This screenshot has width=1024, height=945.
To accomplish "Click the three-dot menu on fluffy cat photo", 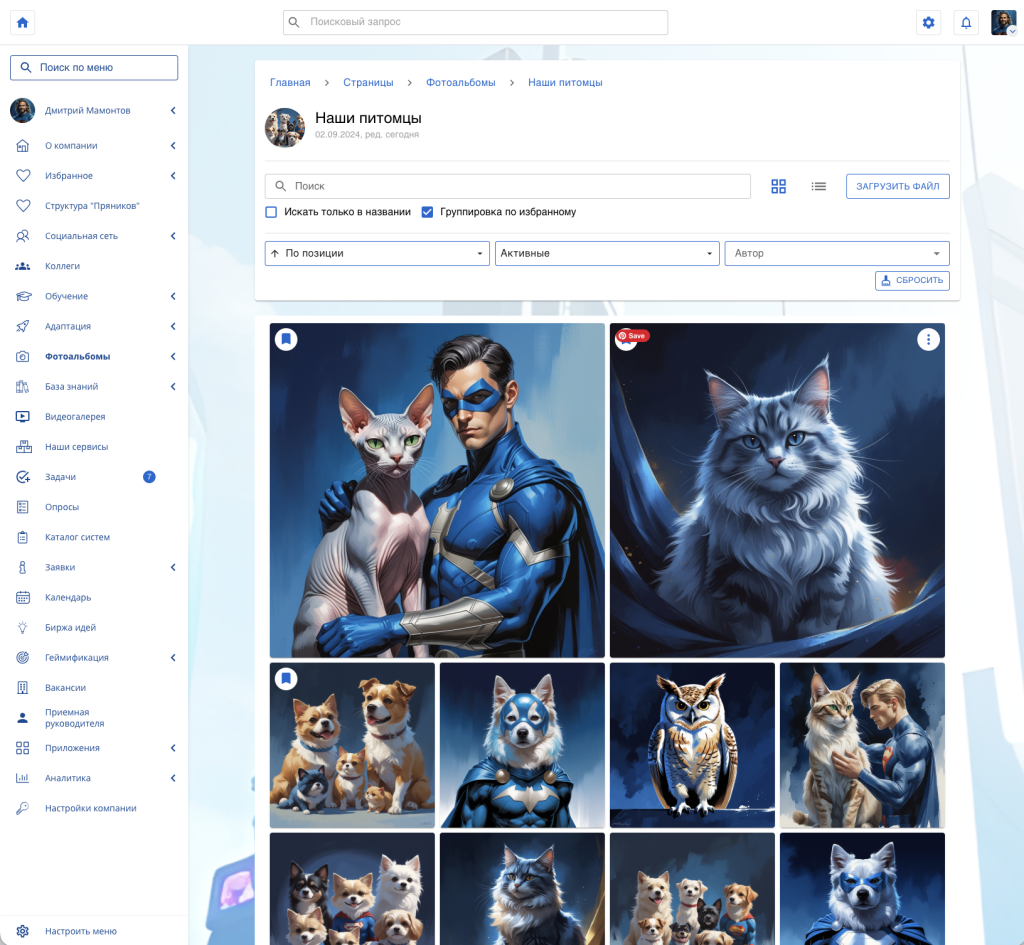I will (929, 340).
